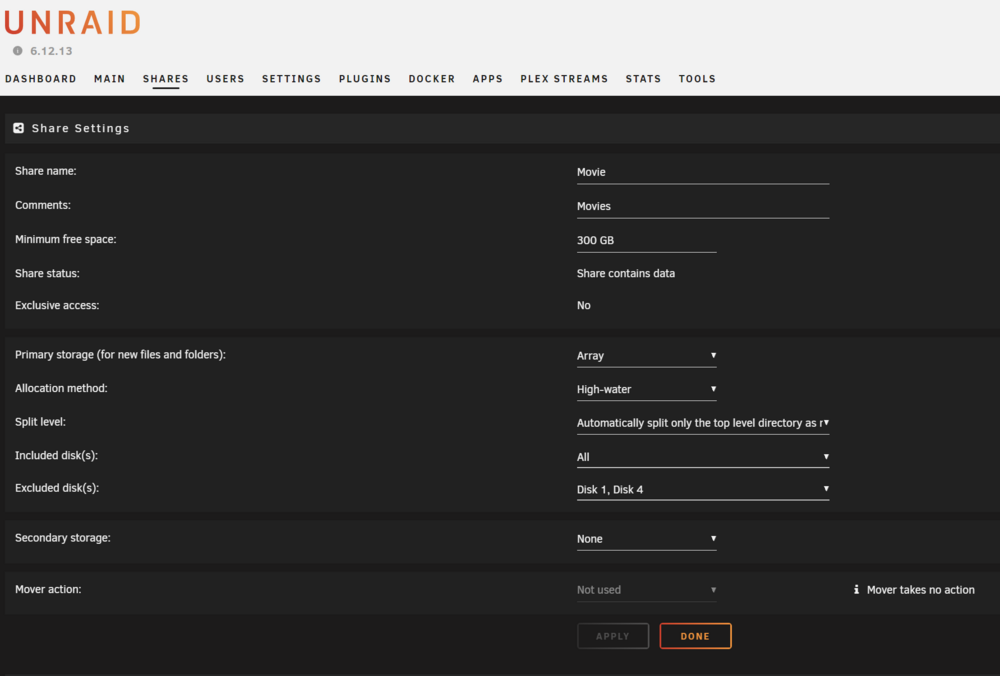The width and height of the screenshot is (1000, 676).
Task: Click the Share name label
Action: click(46, 171)
